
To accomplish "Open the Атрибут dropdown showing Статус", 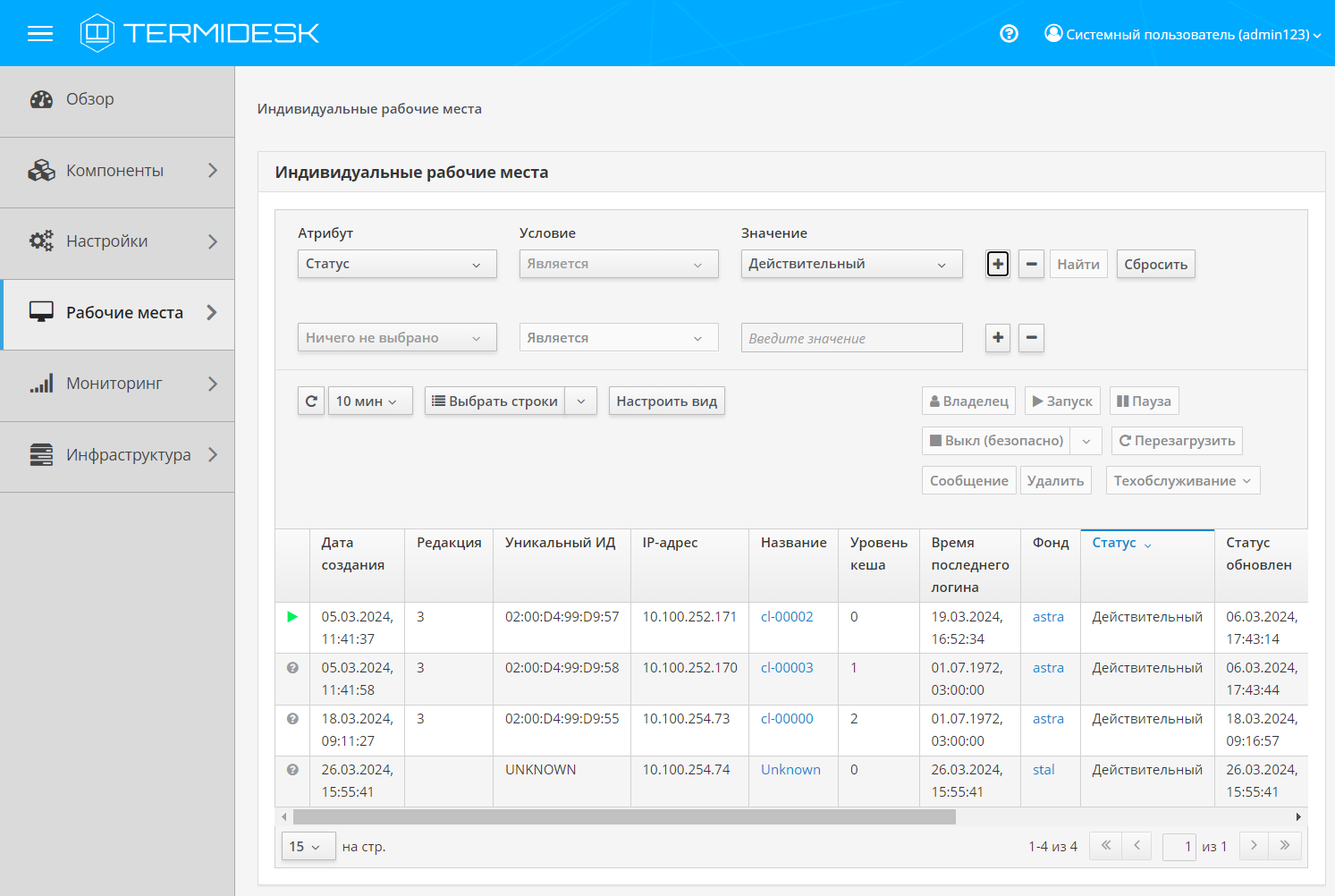I will [396, 265].
